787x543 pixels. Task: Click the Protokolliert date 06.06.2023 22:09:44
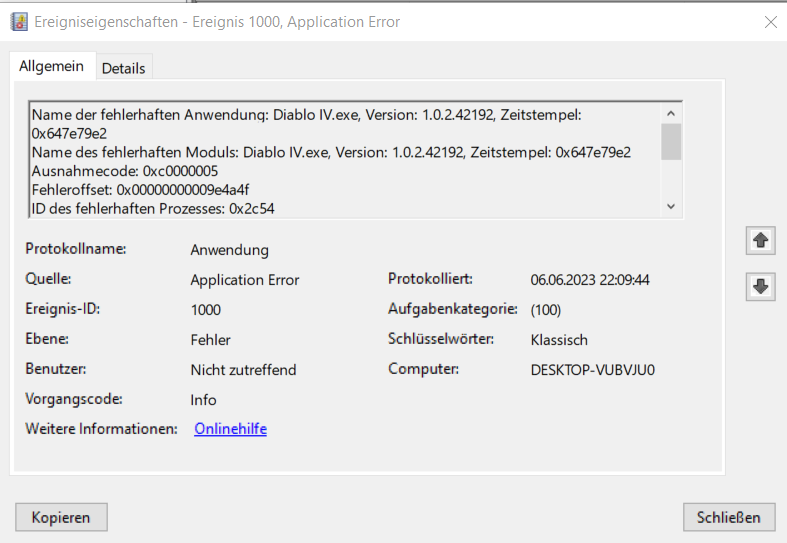tap(590, 280)
